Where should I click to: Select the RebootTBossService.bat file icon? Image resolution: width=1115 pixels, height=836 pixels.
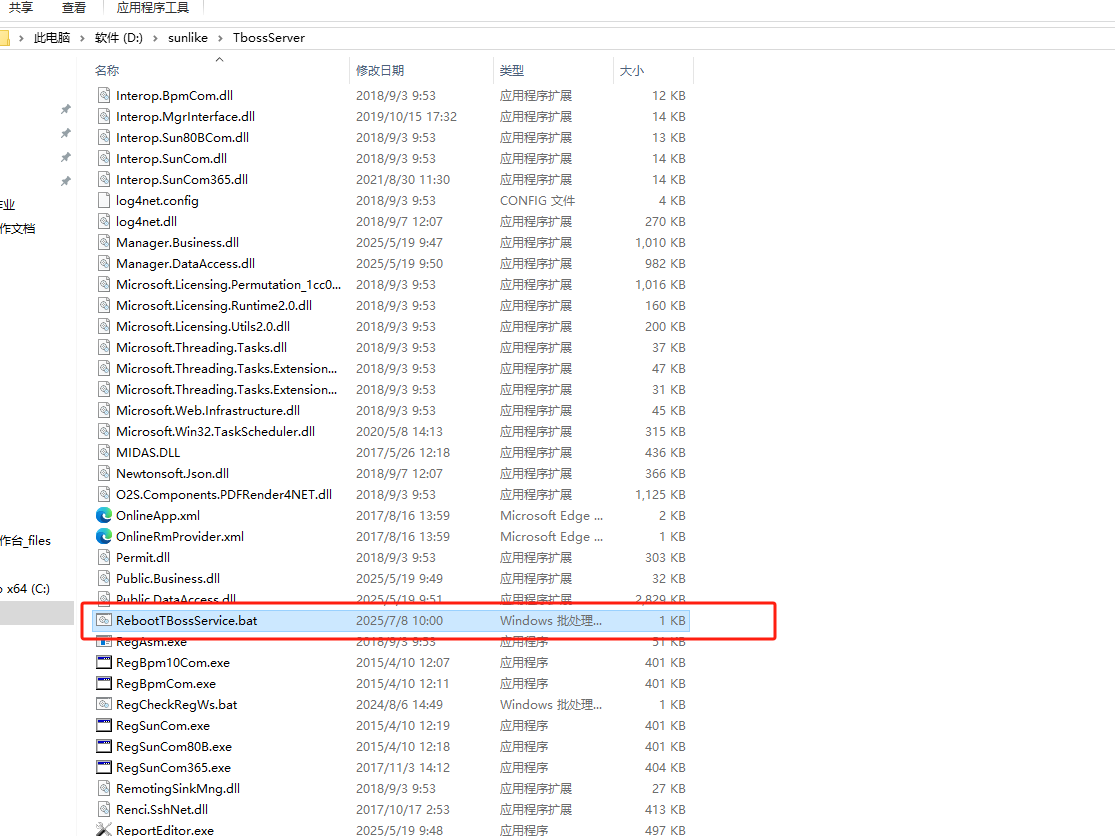104,620
